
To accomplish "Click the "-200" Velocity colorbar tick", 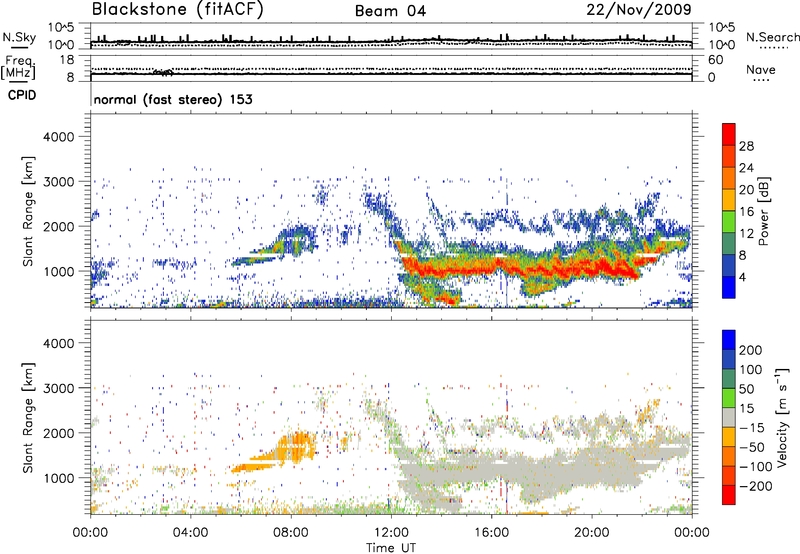I will (x=756, y=486).
